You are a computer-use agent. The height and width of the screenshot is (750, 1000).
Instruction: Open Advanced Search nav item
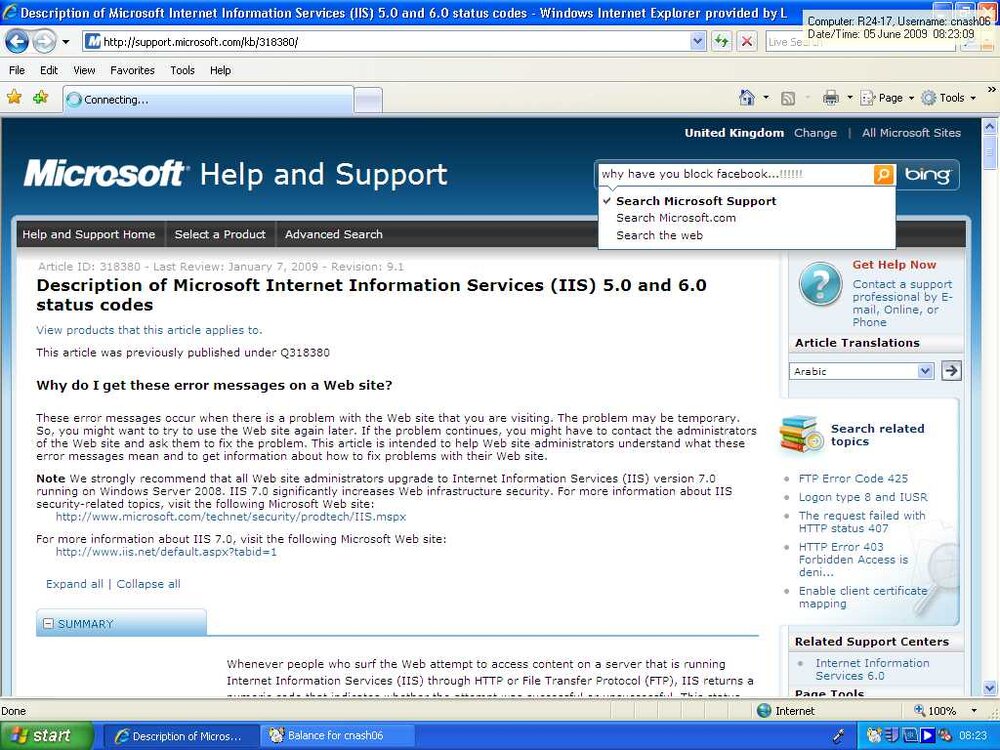334,234
